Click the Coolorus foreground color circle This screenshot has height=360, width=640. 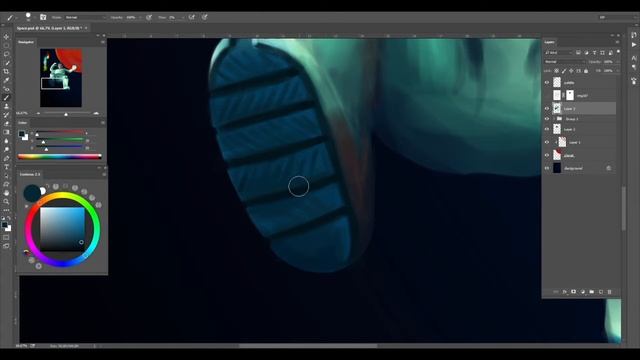pos(32,193)
